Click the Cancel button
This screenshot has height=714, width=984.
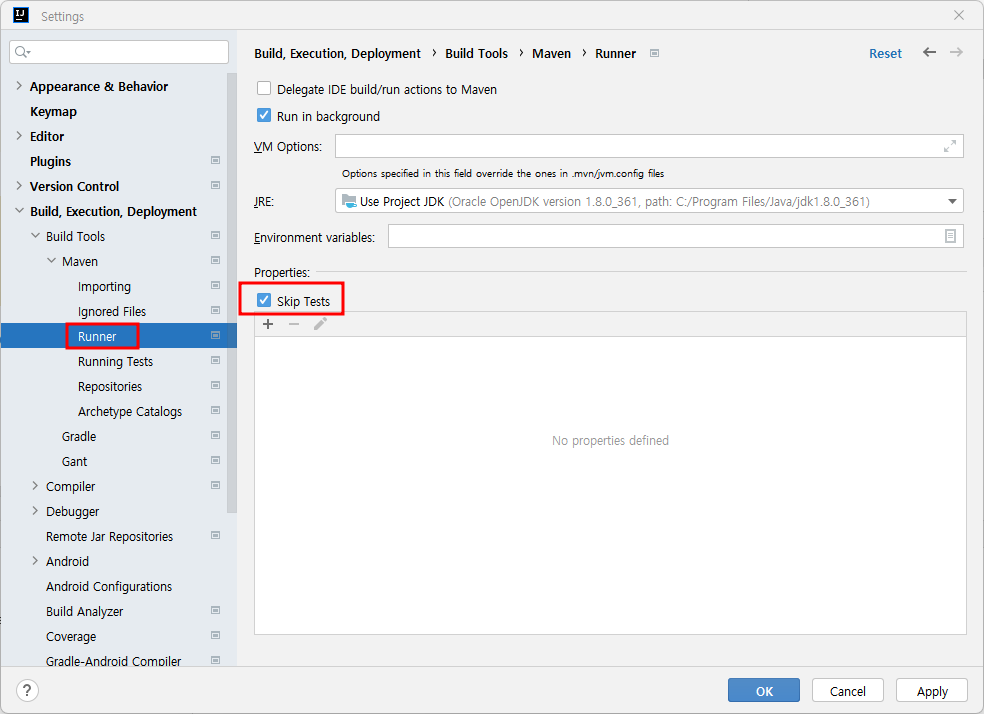click(x=847, y=691)
